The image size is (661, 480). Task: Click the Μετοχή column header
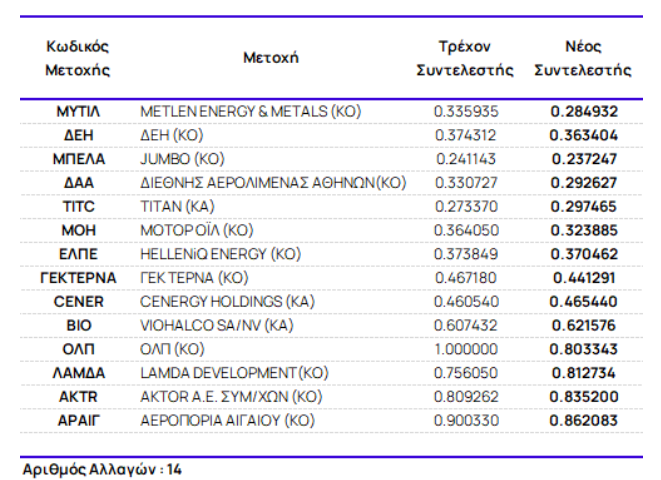(x=271, y=59)
